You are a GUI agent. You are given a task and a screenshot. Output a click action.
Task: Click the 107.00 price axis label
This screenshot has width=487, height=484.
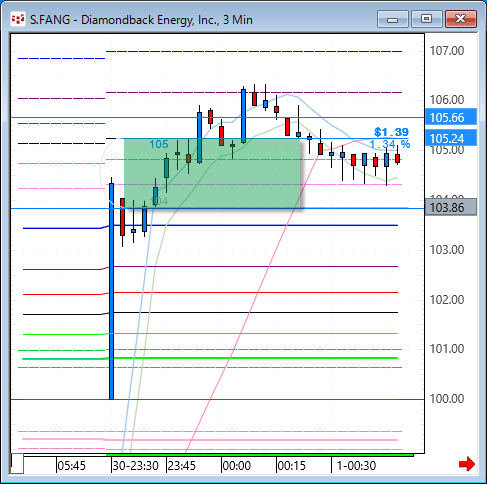click(447, 51)
